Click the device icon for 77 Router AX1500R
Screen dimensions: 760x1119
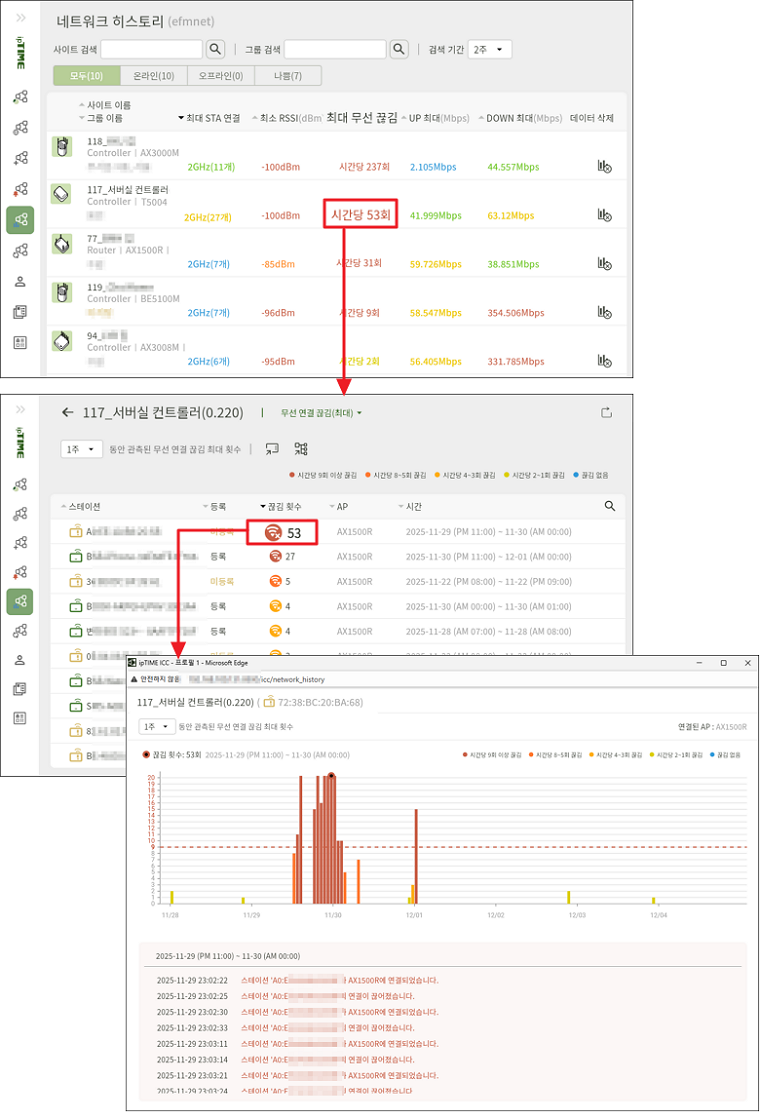tap(62, 244)
